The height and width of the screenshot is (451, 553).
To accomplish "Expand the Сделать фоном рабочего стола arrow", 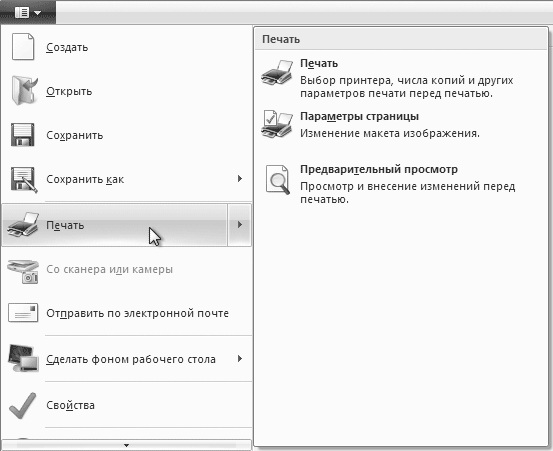I will point(240,359).
